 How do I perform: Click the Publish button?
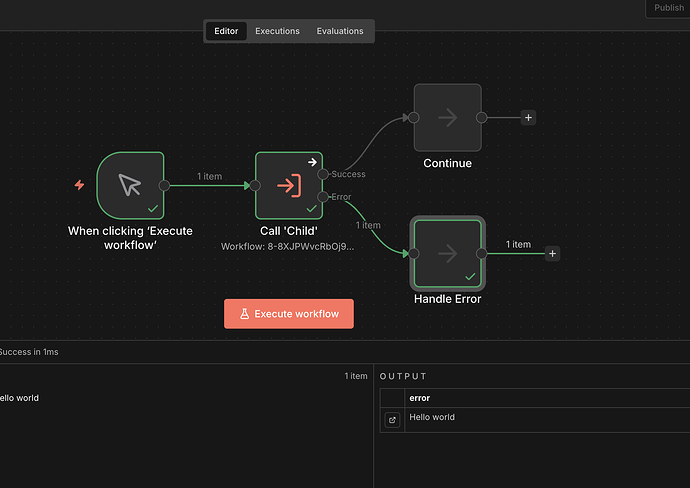(x=668, y=8)
